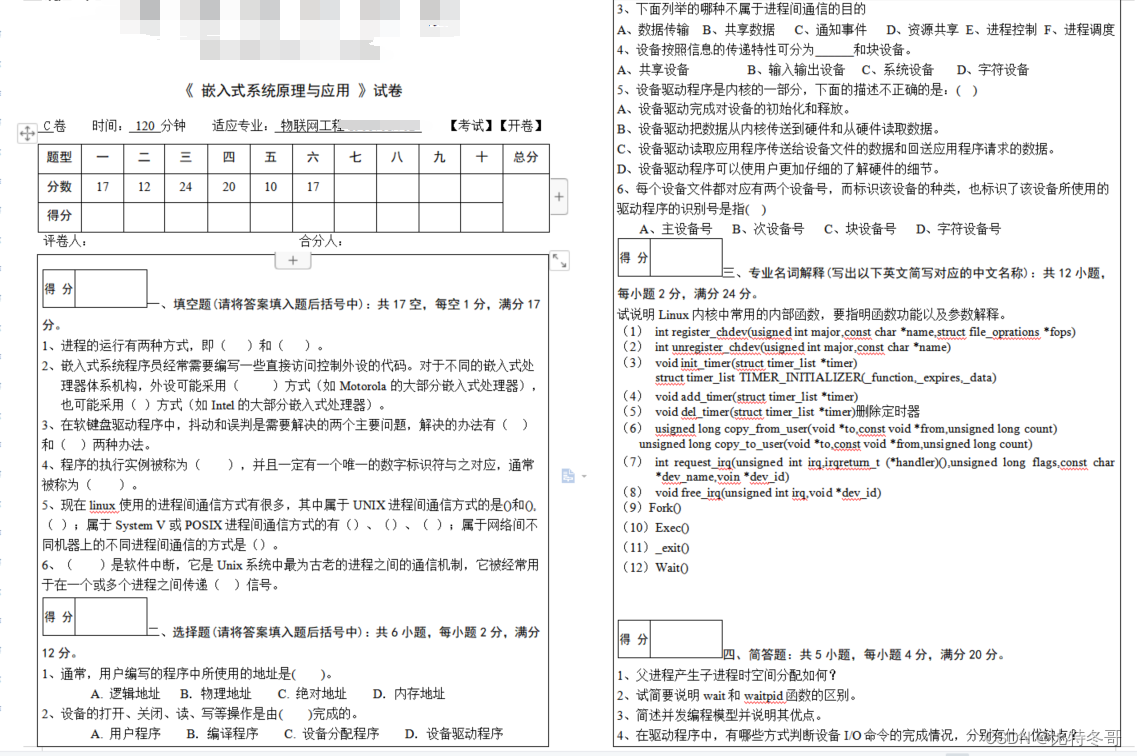Choose option C. 设备分配程序
This screenshot has width=1137, height=756.
[331, 734]
